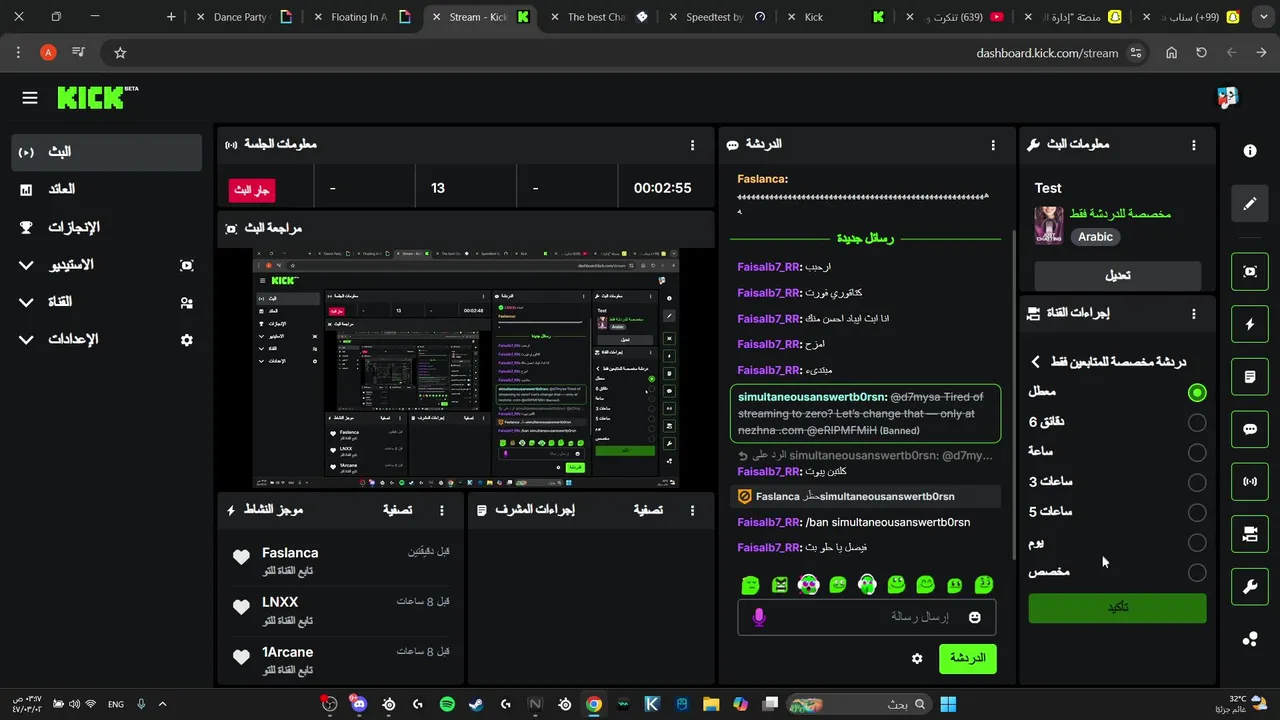Select the screen capture icon in right sidebar
The image size is (1280, 720).
click(1250, 271)
